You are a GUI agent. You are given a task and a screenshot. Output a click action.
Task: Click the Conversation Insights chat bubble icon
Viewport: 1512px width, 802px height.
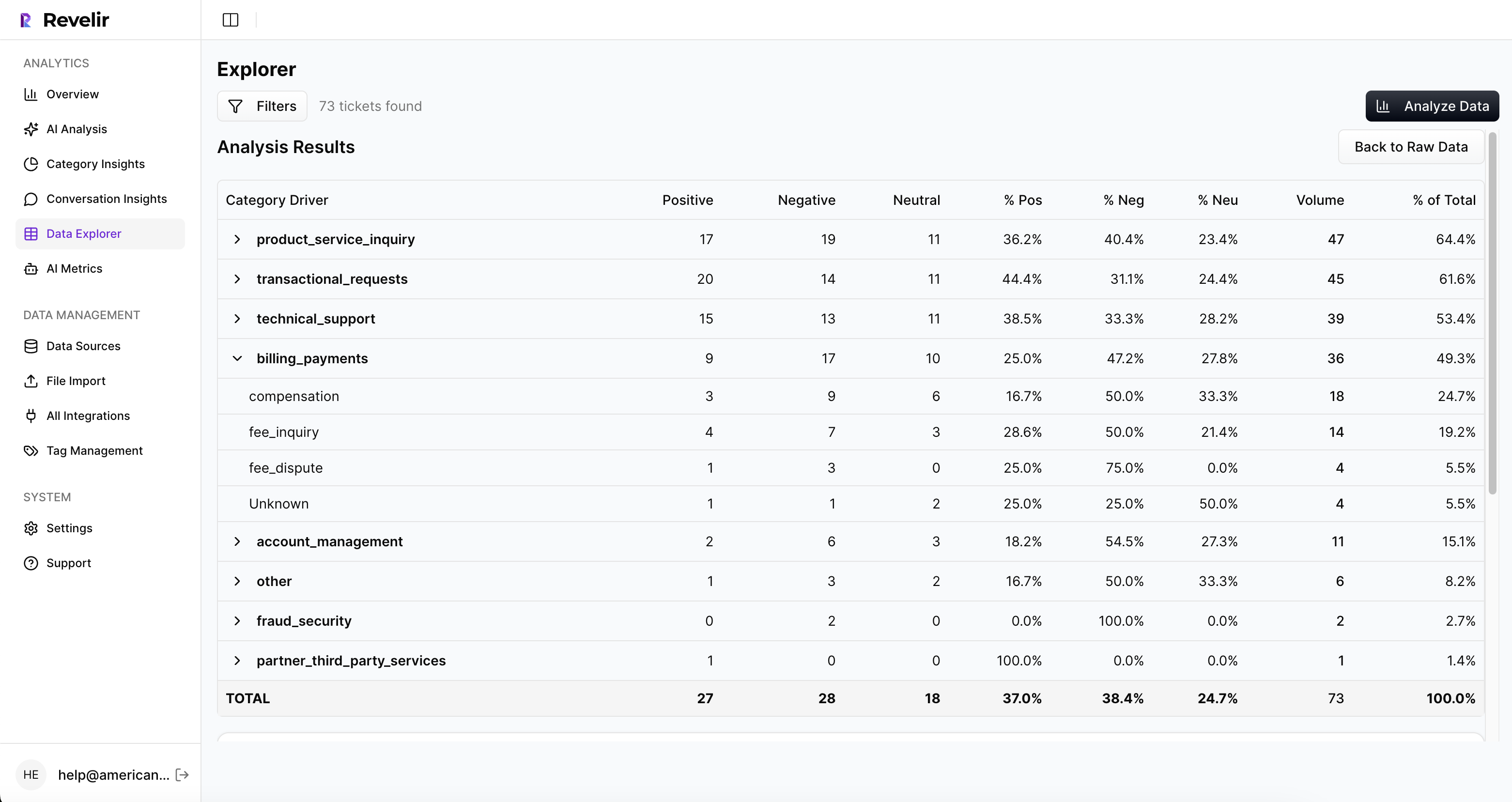(31, 199)
